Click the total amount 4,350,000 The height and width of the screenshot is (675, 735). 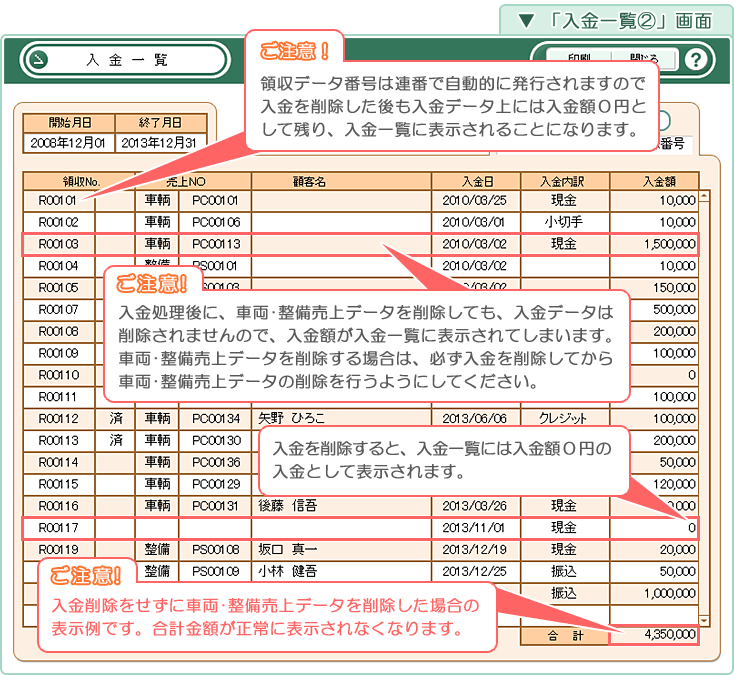click(x=670, y=635)
